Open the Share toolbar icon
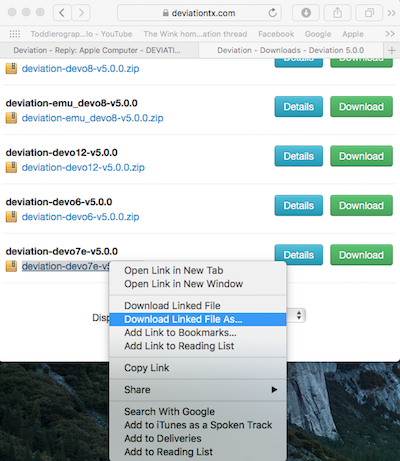Image resolution: width=400 pixels, height=461 pixels. (337, 13)
